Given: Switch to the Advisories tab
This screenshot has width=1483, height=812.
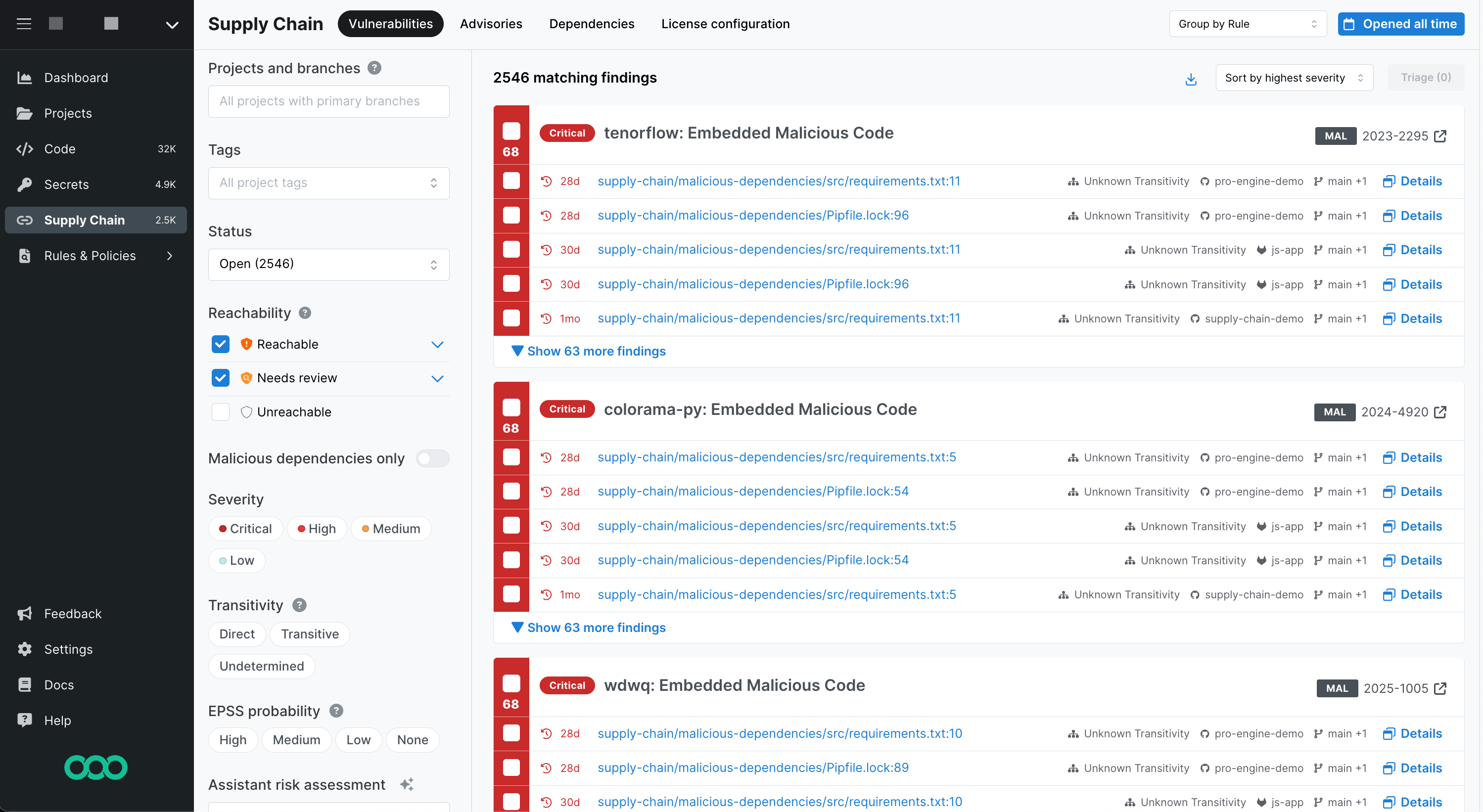Looking at the screenshot, I should point(491,24).
